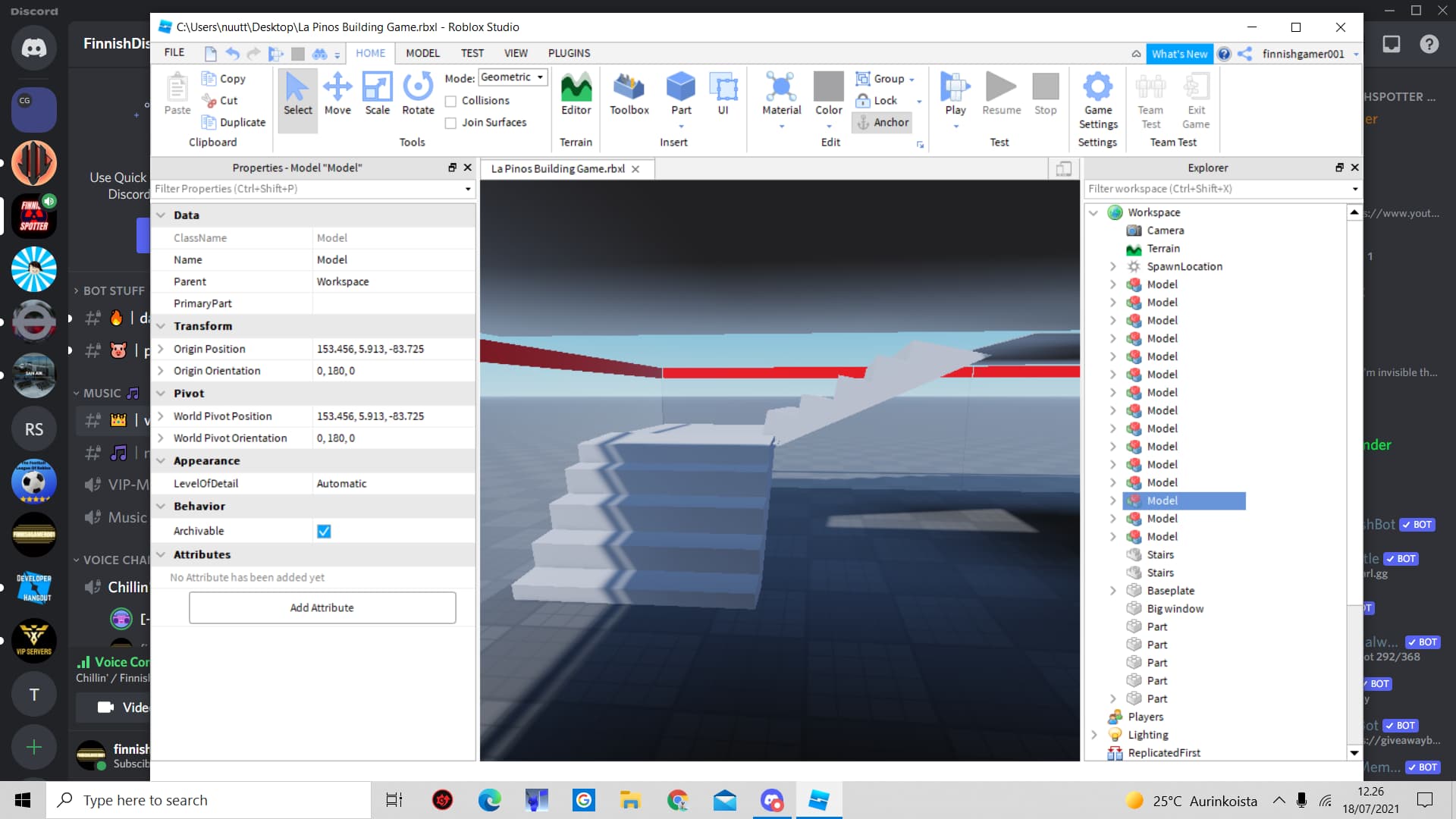The width and height of the screenshot is (1456, 819).
Task: Expand the World Pivot Orientation property
Action: coord(160,438)
